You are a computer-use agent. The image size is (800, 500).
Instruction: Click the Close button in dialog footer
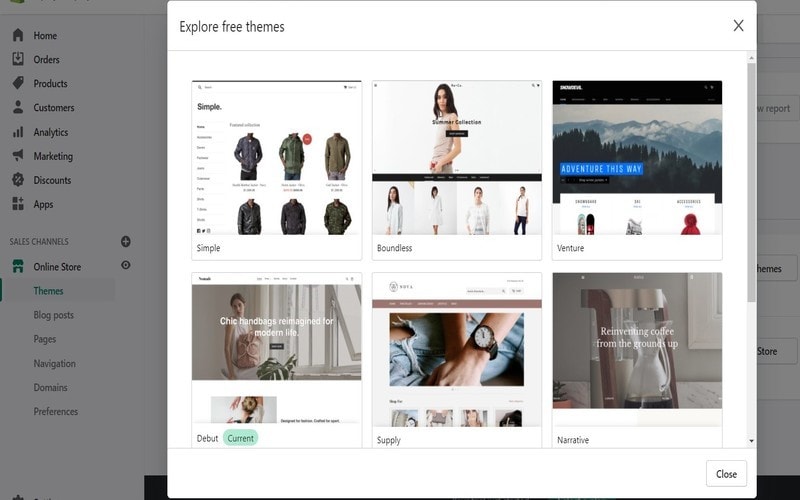tap(726, 474)
